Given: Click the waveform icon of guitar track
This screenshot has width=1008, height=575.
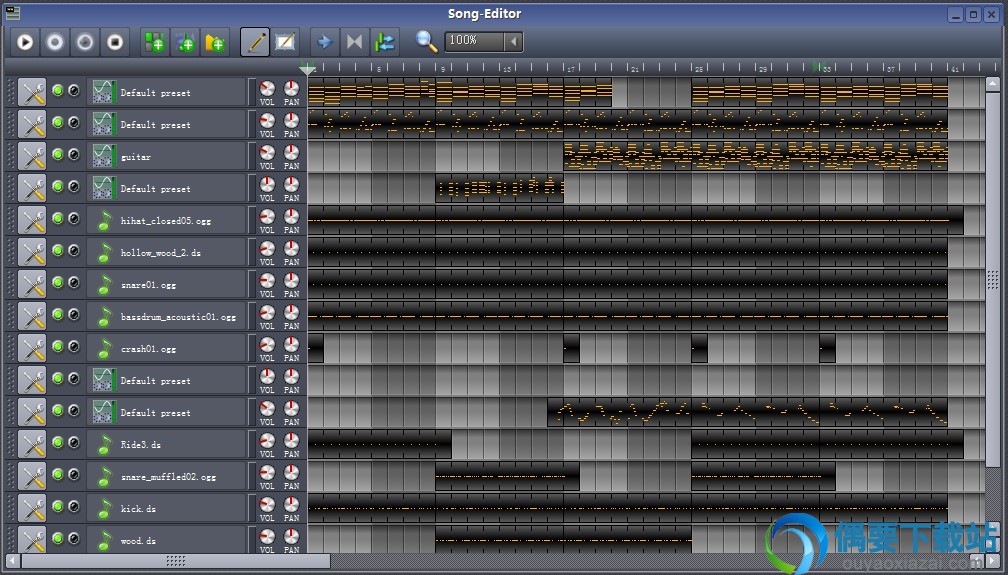Looking at the screenshot, I should pos(104,156).
